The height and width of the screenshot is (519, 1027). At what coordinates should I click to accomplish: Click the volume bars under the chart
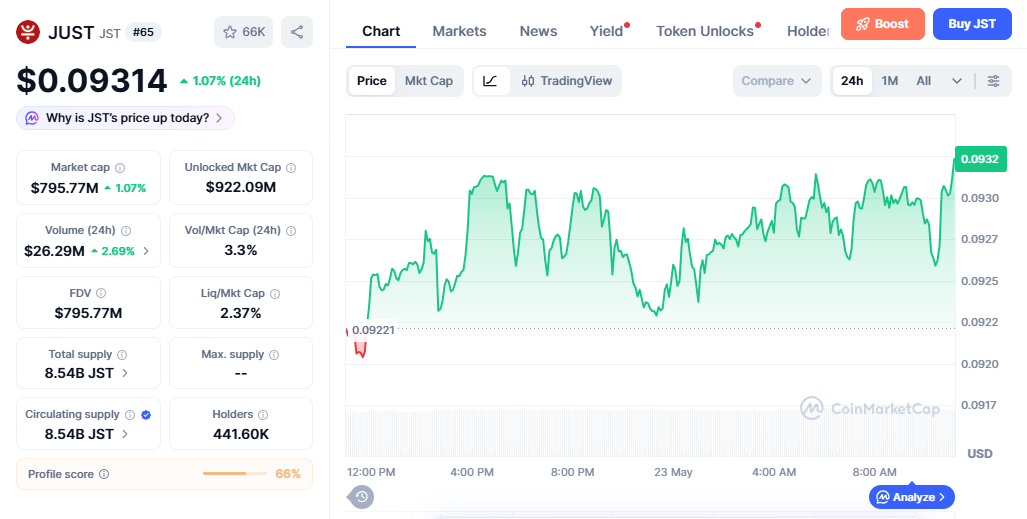point(650,433)
